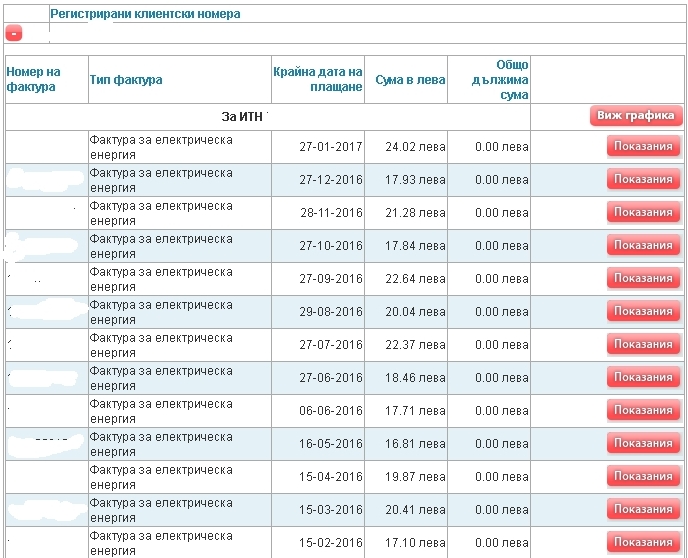Select the amount 16.81 лева

416,444
